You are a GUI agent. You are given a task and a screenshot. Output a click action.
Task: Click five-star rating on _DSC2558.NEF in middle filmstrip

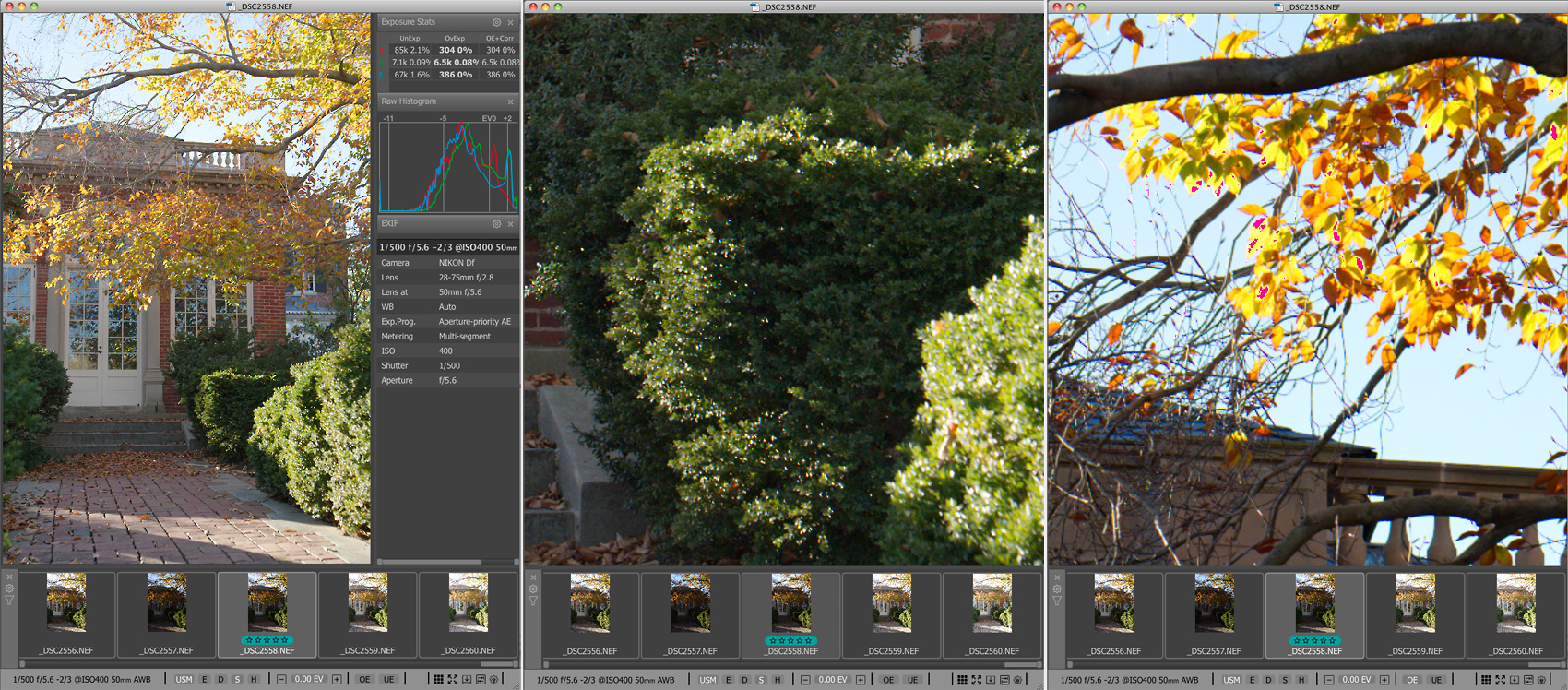click(791, 640)
